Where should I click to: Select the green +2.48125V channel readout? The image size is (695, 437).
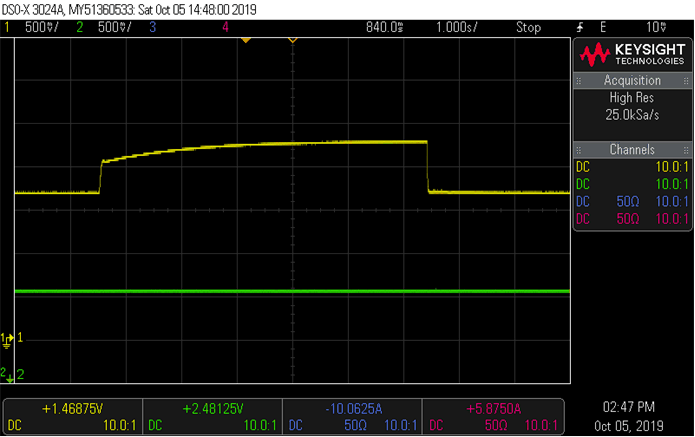click(x=212, y=409)
